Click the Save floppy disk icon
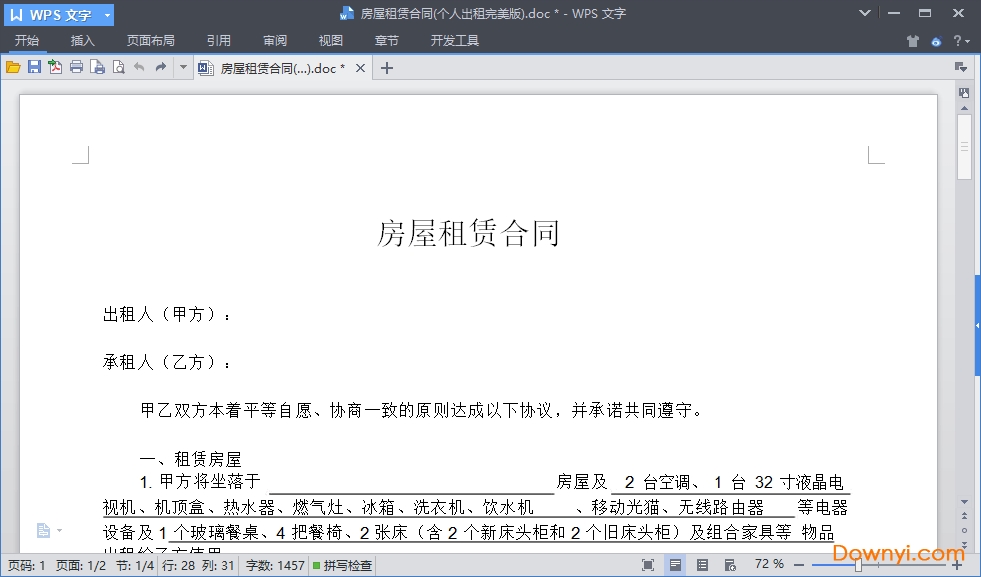Screen dimensions: 981x577 34,68
